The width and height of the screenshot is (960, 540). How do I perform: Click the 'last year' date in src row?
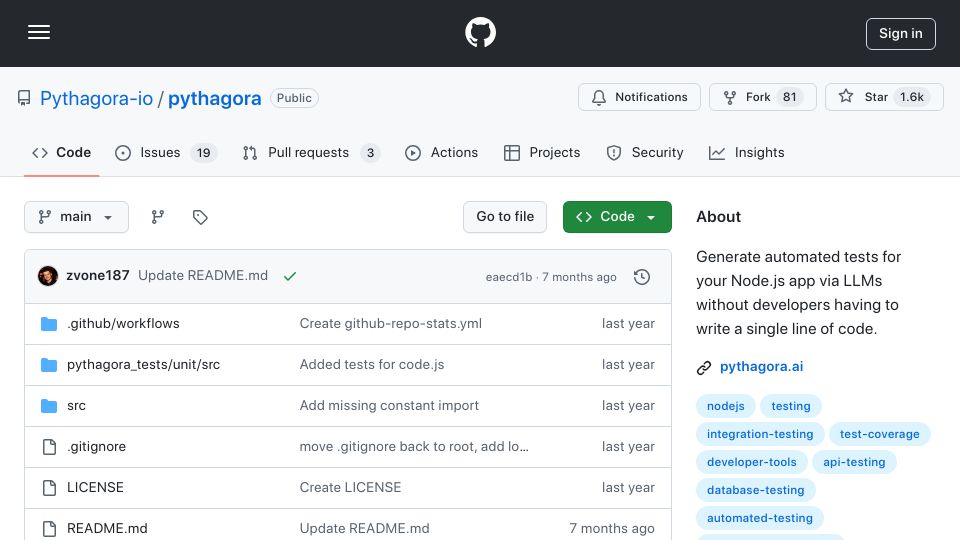(628, 405)
